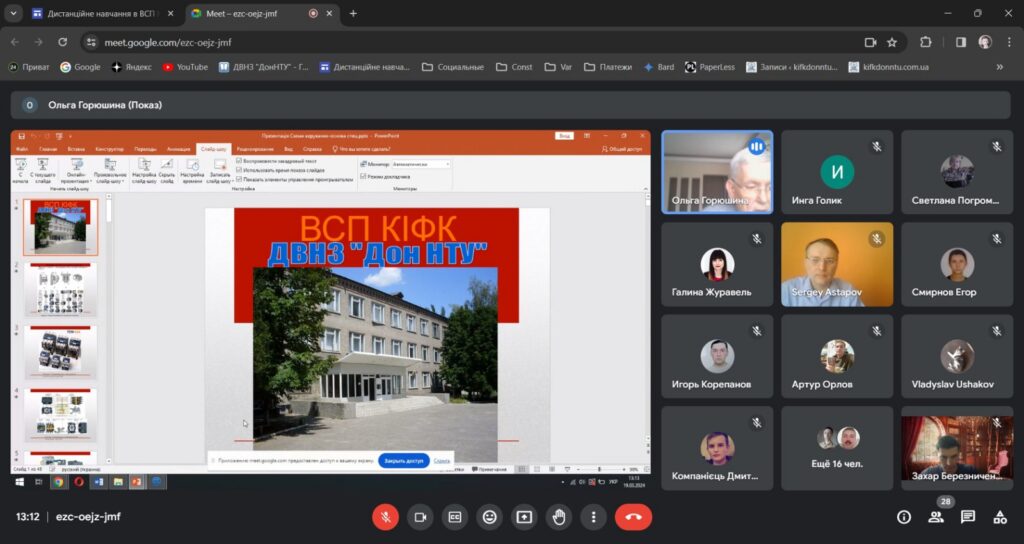Open Chrome extensions puzzle icon

(925, 42)
